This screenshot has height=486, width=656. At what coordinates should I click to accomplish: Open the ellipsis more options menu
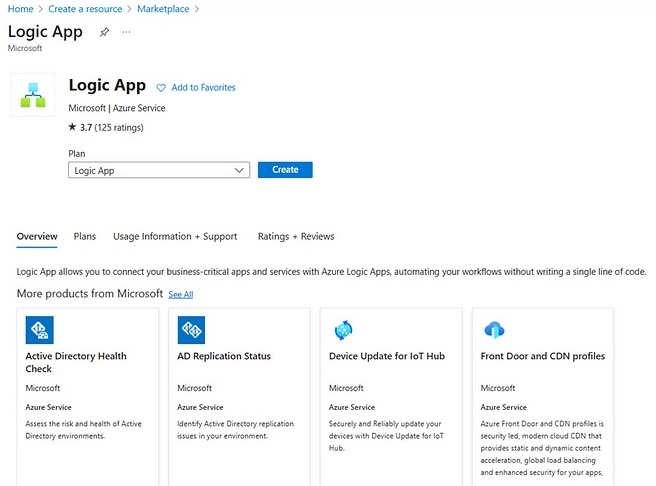[x=126, y=32]
